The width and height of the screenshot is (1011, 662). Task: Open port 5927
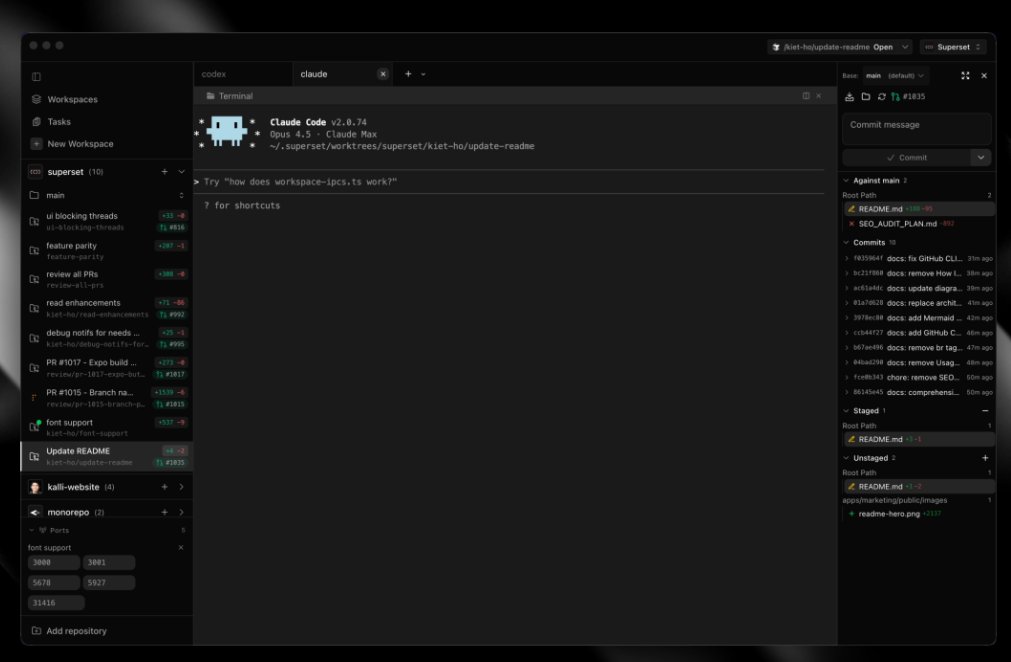point(109,583)
